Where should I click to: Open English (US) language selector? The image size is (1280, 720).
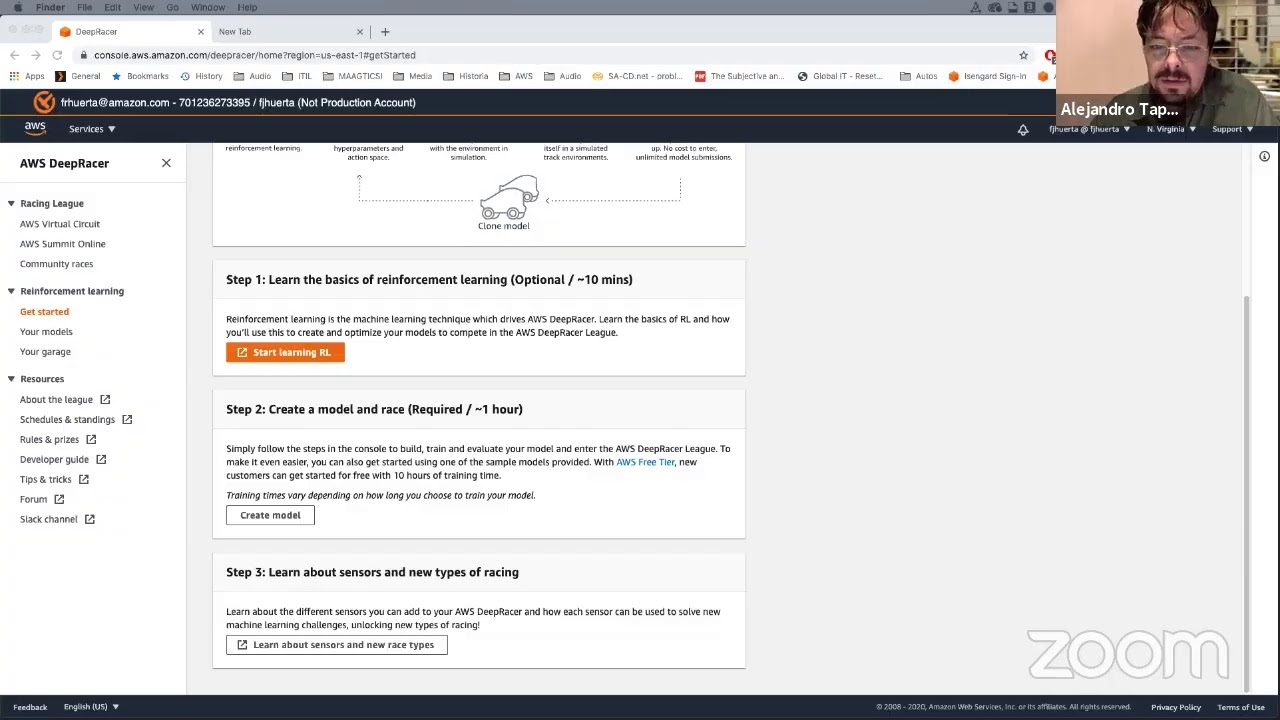[91, 707]
